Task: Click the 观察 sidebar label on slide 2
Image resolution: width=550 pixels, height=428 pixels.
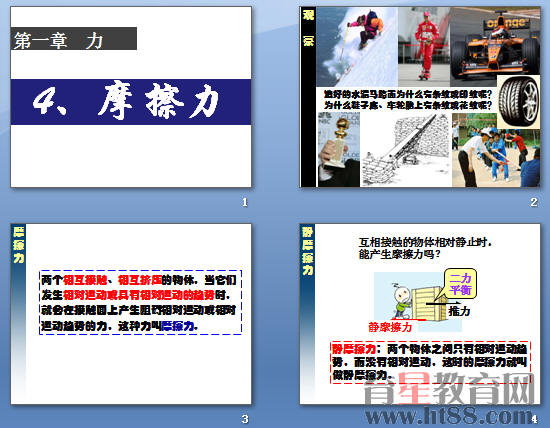Action: (x=308, y=28)
